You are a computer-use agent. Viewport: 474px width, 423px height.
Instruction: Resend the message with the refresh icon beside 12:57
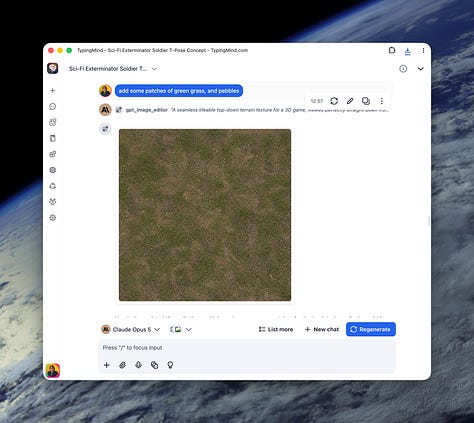(x=334, y=101)
